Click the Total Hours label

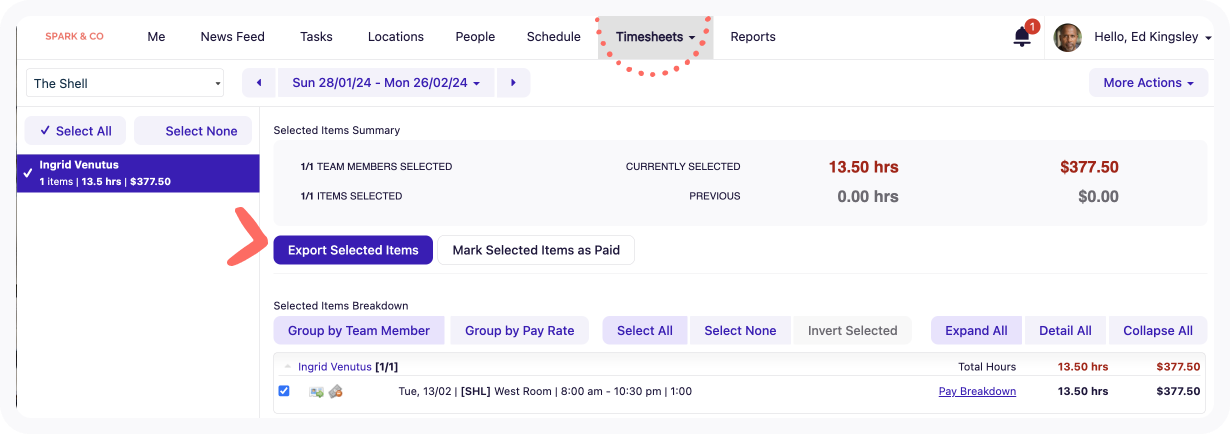pos(987,367)
